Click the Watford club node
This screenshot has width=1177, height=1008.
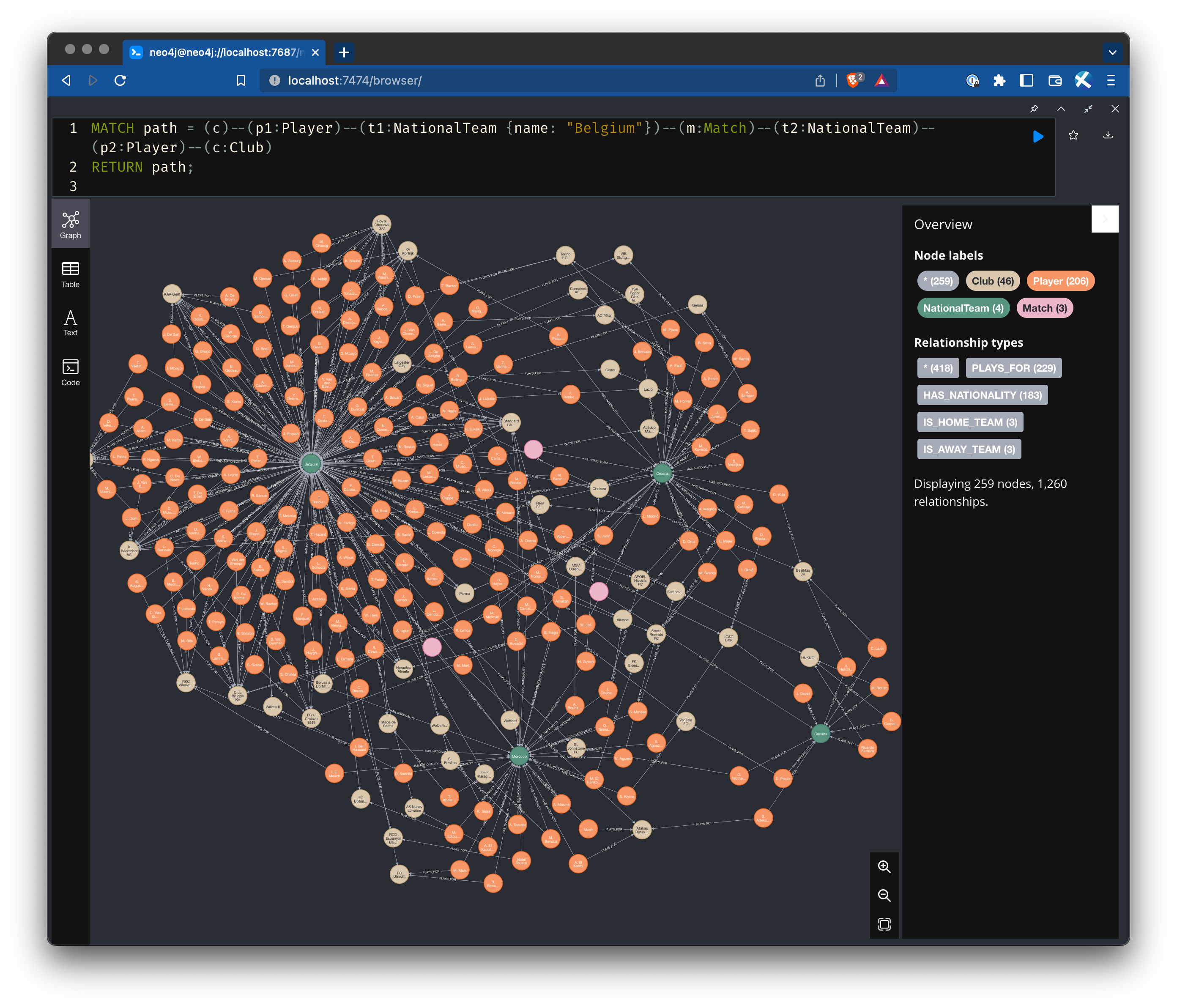coord(510,720)
